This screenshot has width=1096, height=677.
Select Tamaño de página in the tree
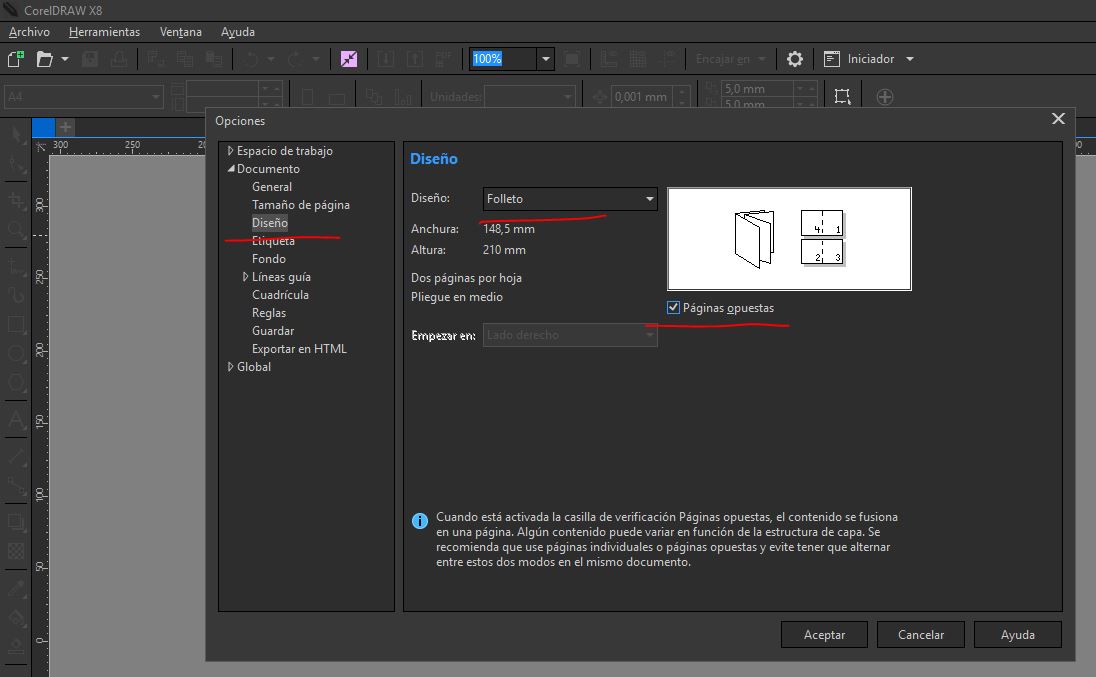tap(300, 205)
